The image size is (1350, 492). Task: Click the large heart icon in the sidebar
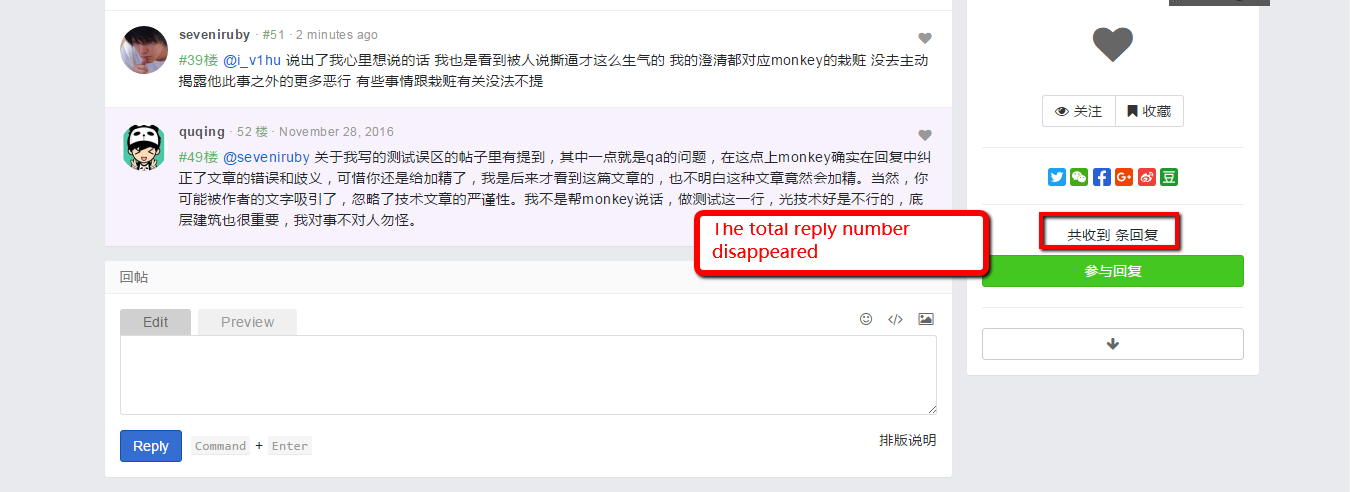click(1112, 45)
